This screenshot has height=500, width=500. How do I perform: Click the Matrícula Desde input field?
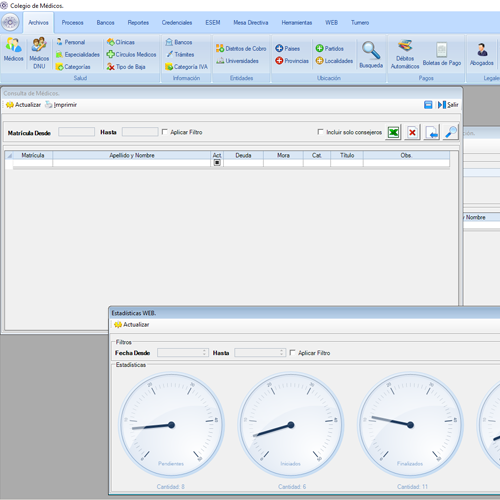click(x=76, y=132)
